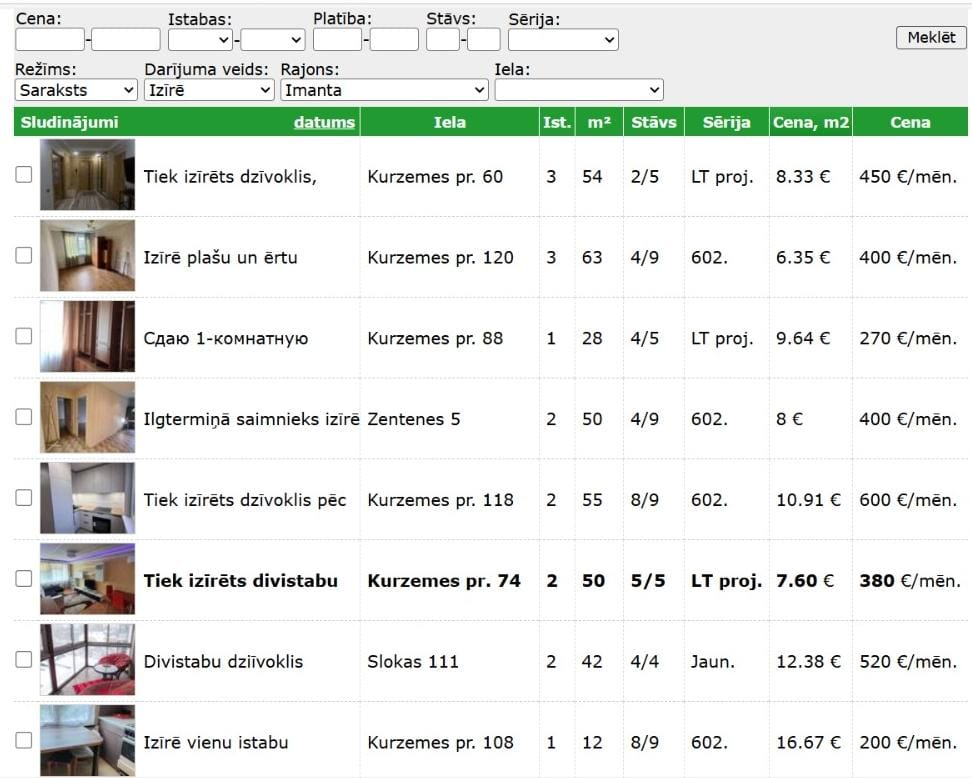This screenshot has width=972, height=778.
Task: Open the Darījuma veids dropdown
Action: click(x=209, y=90)
